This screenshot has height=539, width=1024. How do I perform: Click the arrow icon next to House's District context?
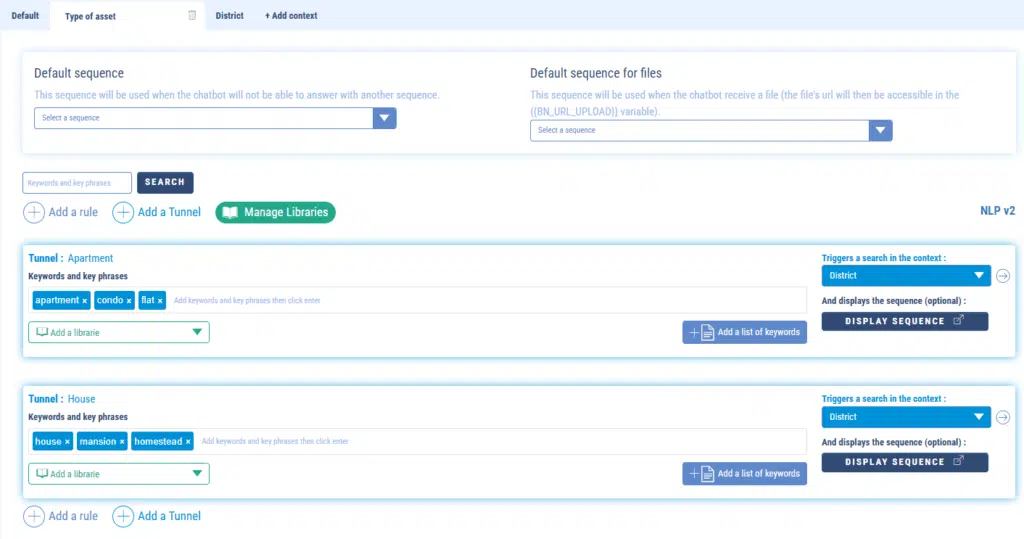1003,417
